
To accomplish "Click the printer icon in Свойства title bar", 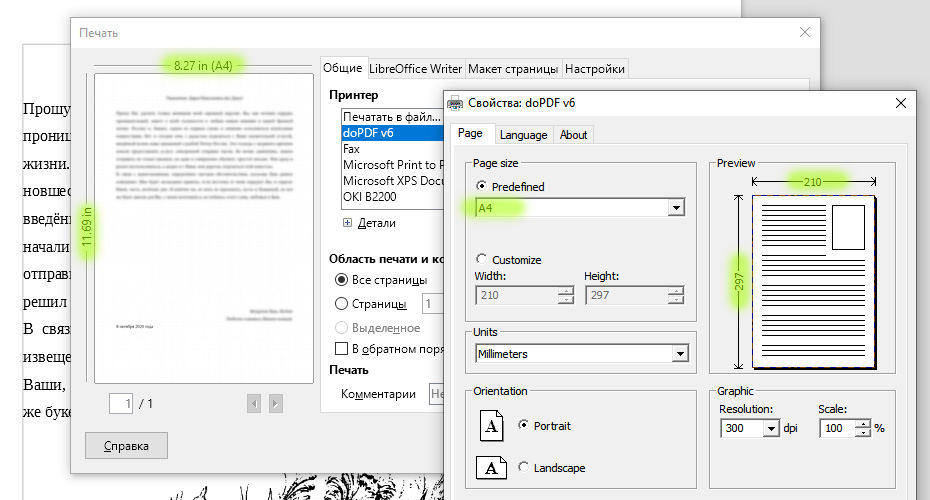I will pyautogui.click(x=455, y=102).
